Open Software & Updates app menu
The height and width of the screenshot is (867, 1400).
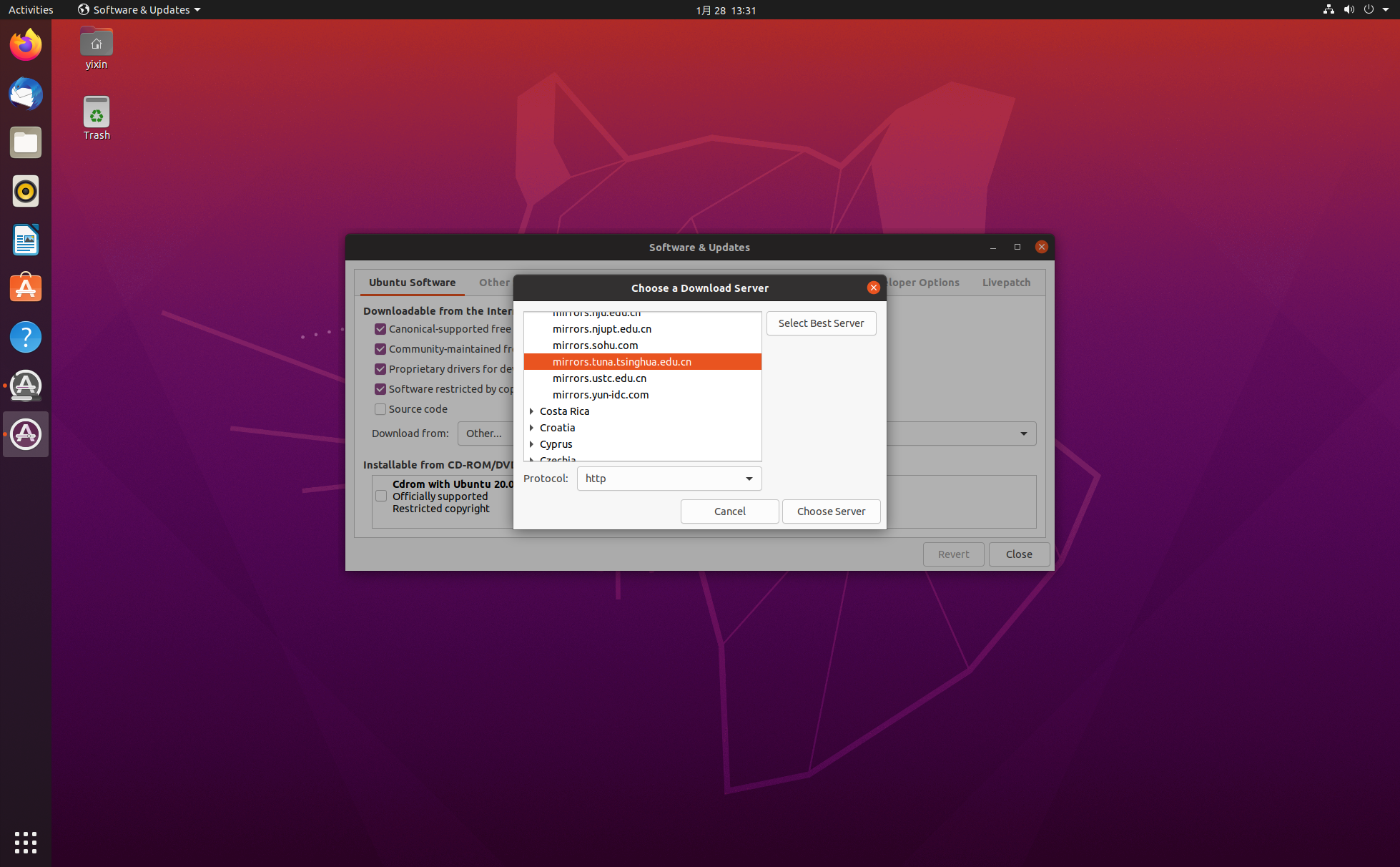pyautogui.click(x=140, y=10)
